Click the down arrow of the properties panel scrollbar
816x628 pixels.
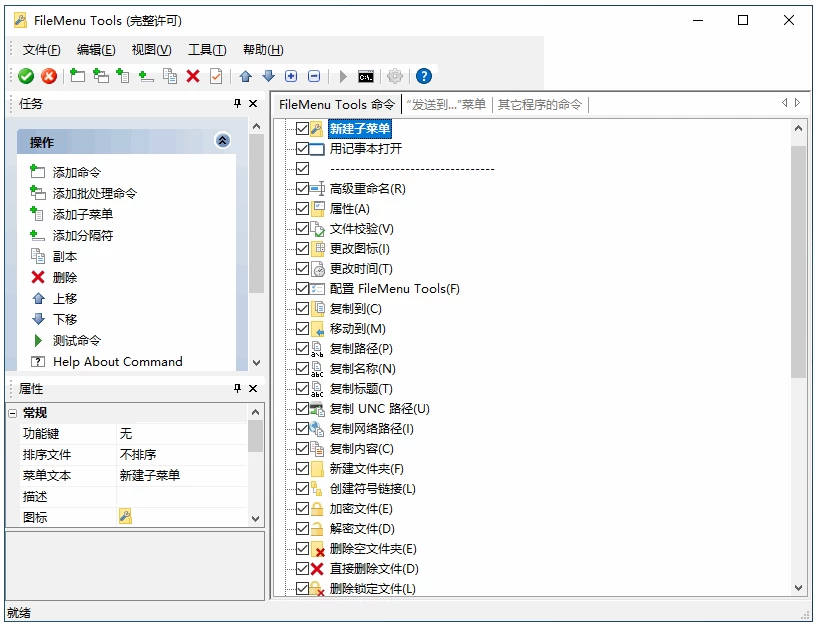pyautogui.click(x=256, y=518)
